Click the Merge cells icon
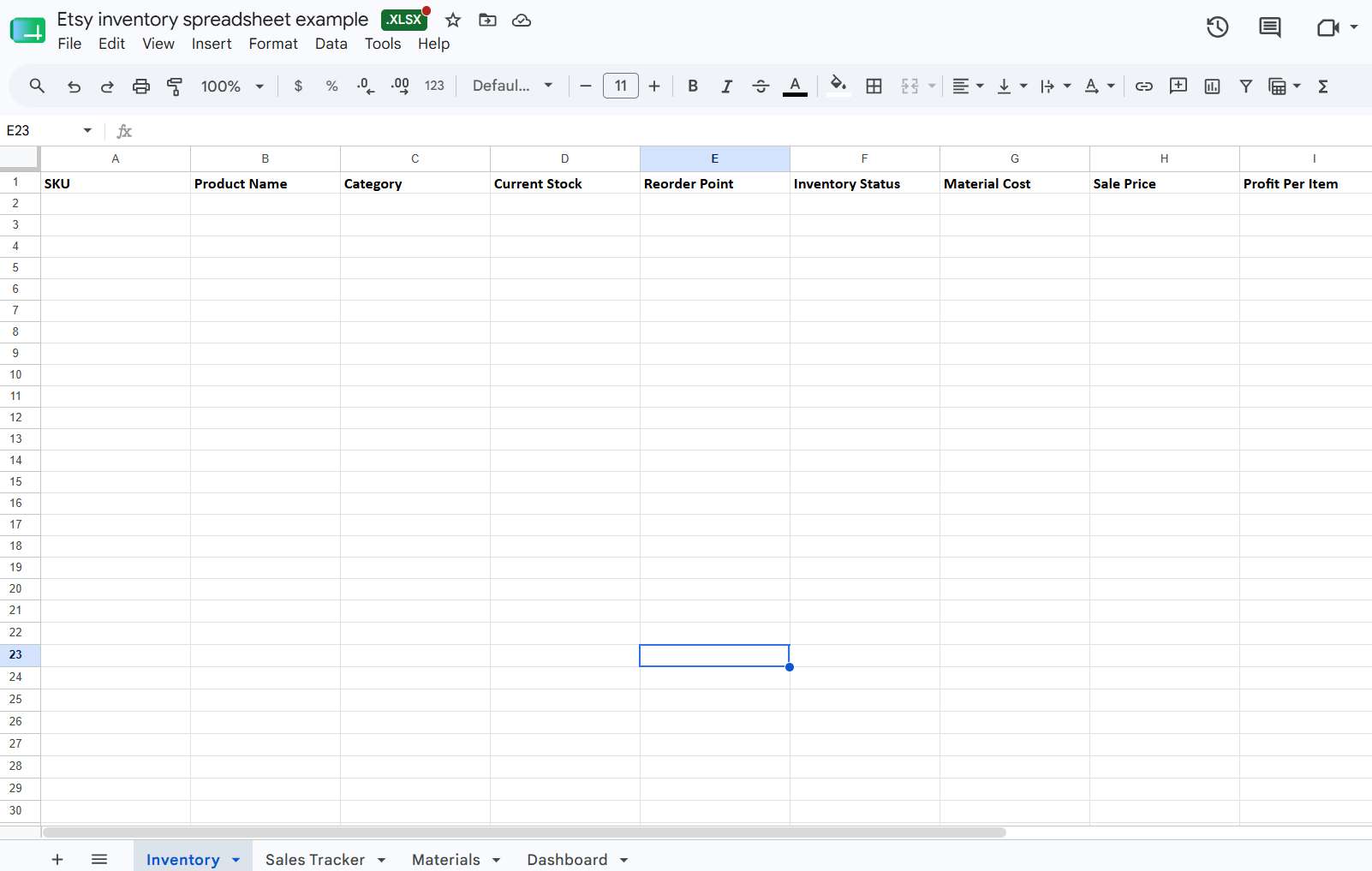Viewport: 1372px width, 871px height. [x=910, y=86]
